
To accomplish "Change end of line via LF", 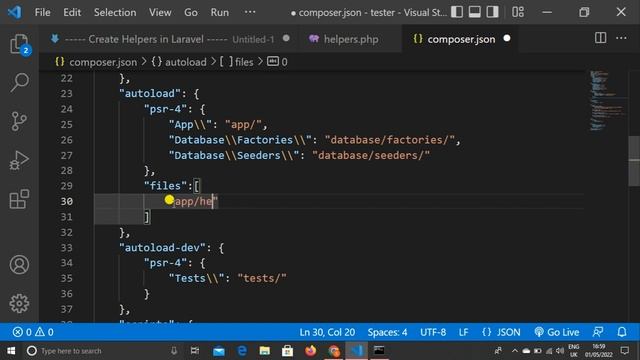I will [x=463, y=332].
